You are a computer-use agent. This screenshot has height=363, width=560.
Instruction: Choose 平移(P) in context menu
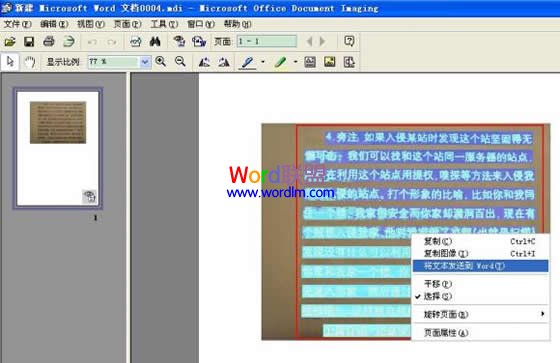click(480, 284)
